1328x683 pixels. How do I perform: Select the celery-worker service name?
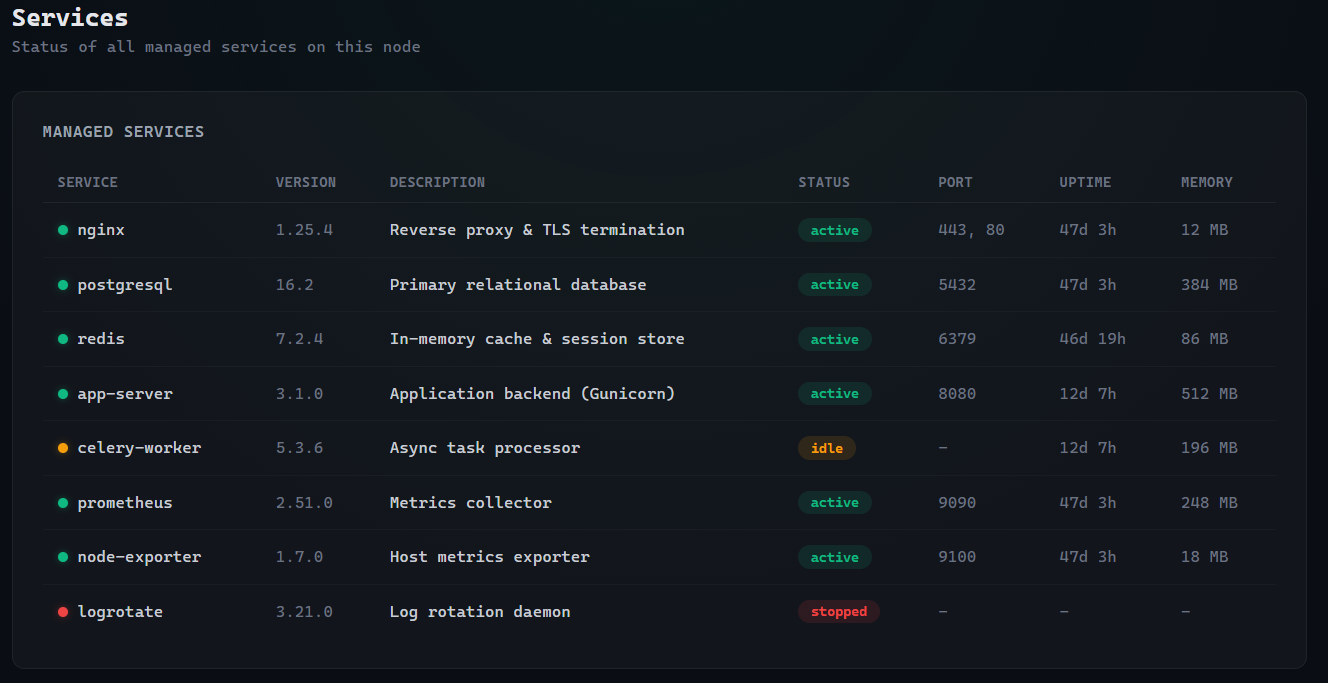(139, 448)
